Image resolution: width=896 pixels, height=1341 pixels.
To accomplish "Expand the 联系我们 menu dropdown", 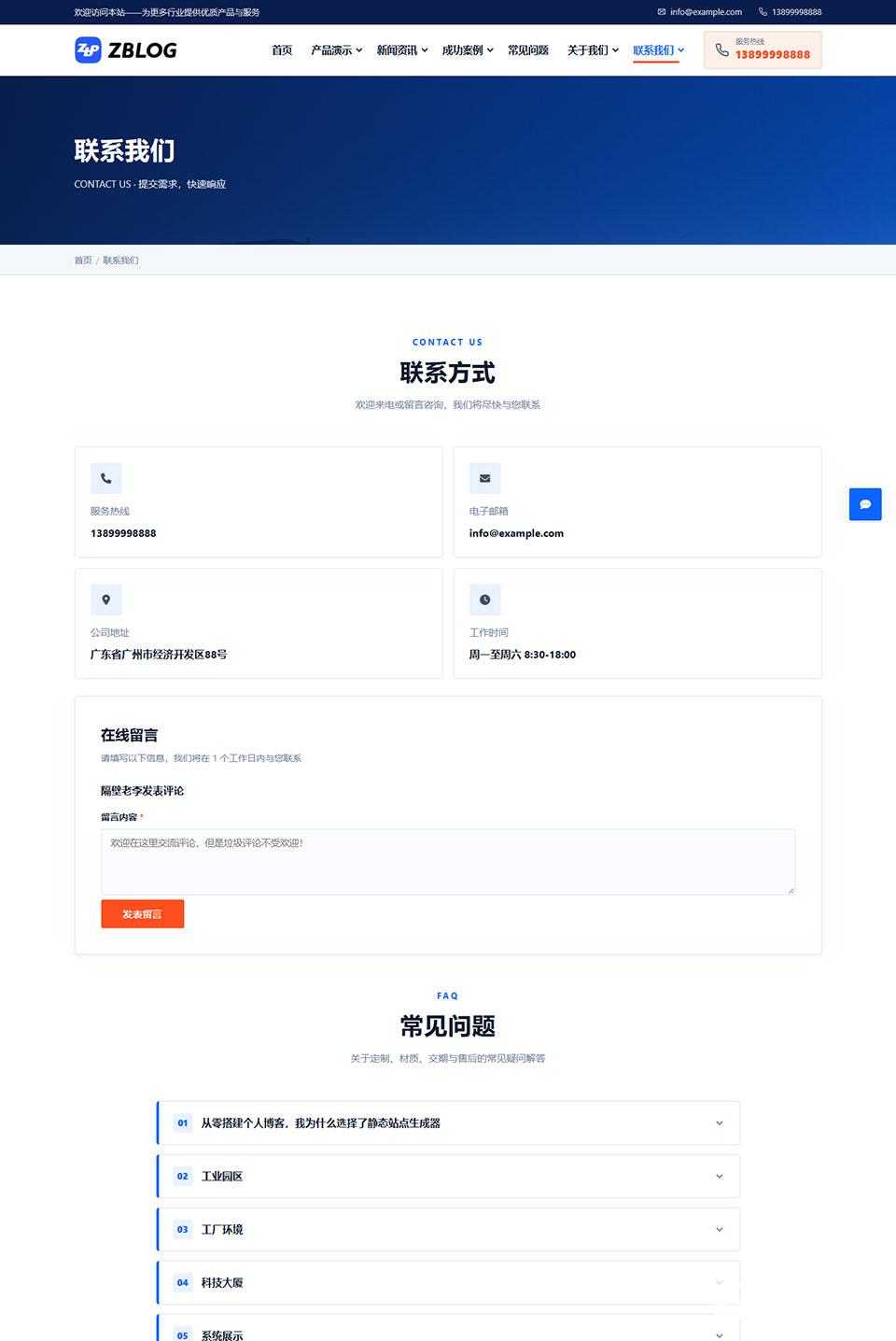I will pos(659,50).
